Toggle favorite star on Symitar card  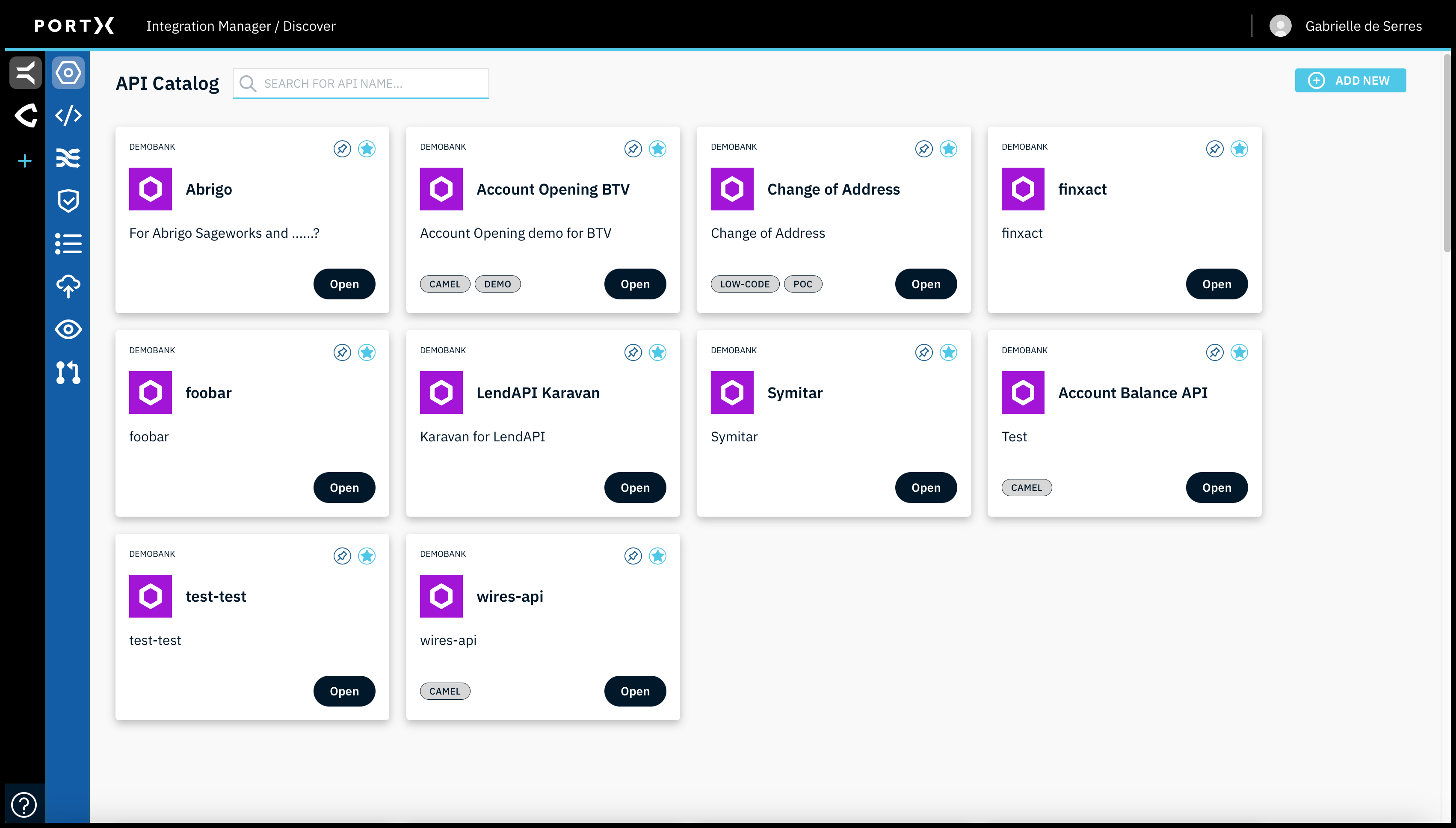949,352
